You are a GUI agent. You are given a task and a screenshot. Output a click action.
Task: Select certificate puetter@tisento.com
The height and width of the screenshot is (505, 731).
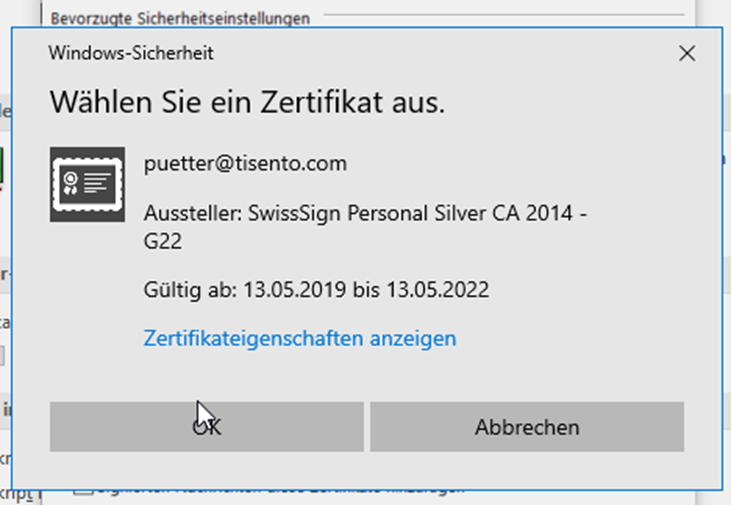click(x=245, y=164)
